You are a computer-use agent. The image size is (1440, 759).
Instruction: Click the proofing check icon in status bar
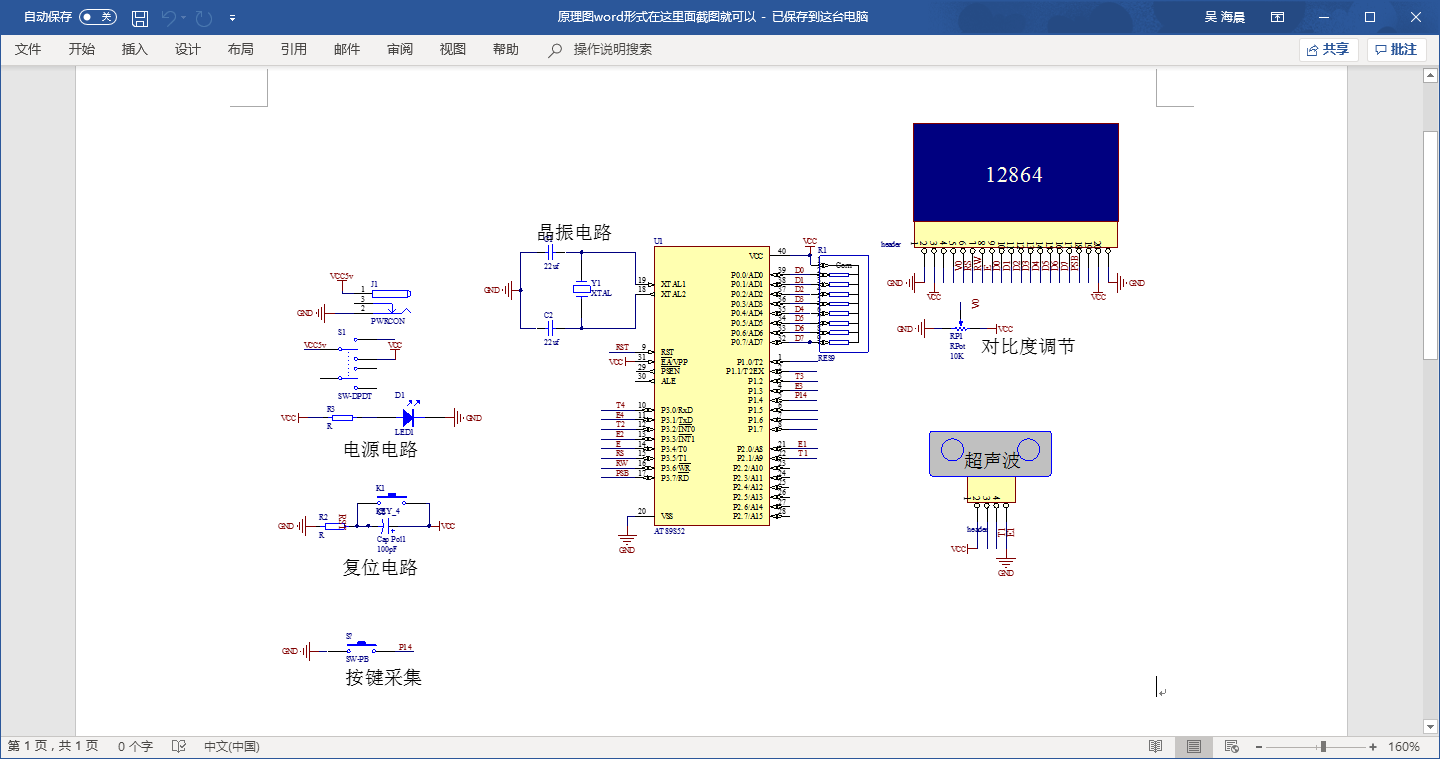(x=179, y=746)
